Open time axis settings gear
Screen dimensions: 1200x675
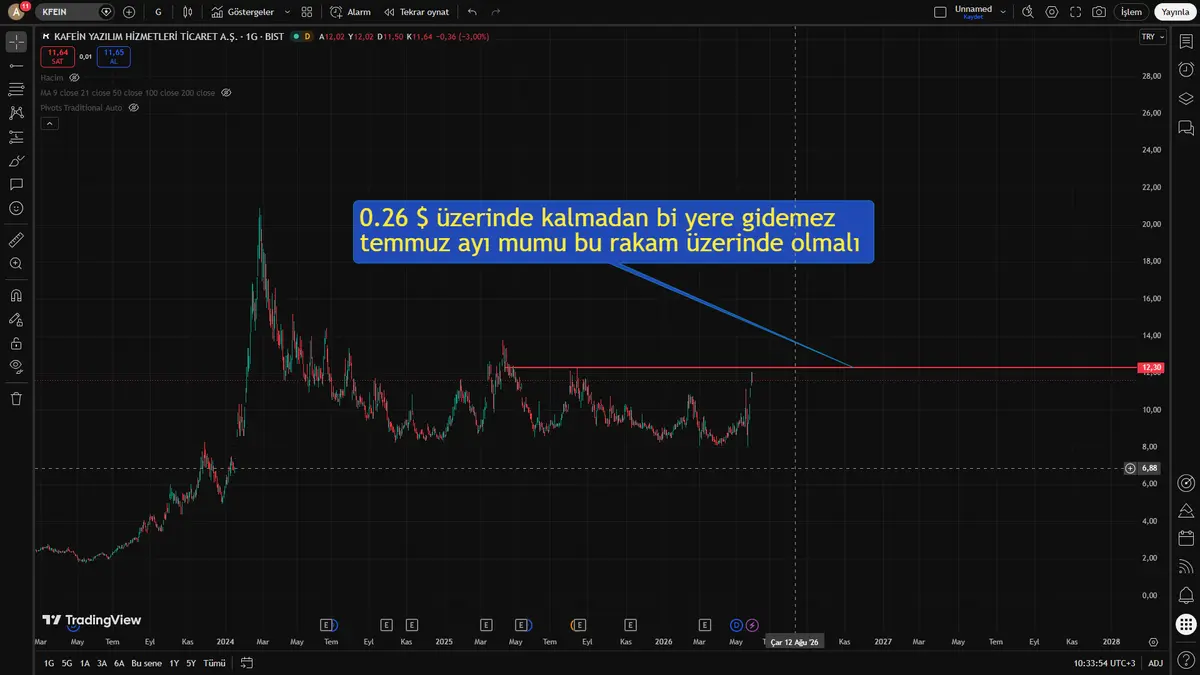1153,642
